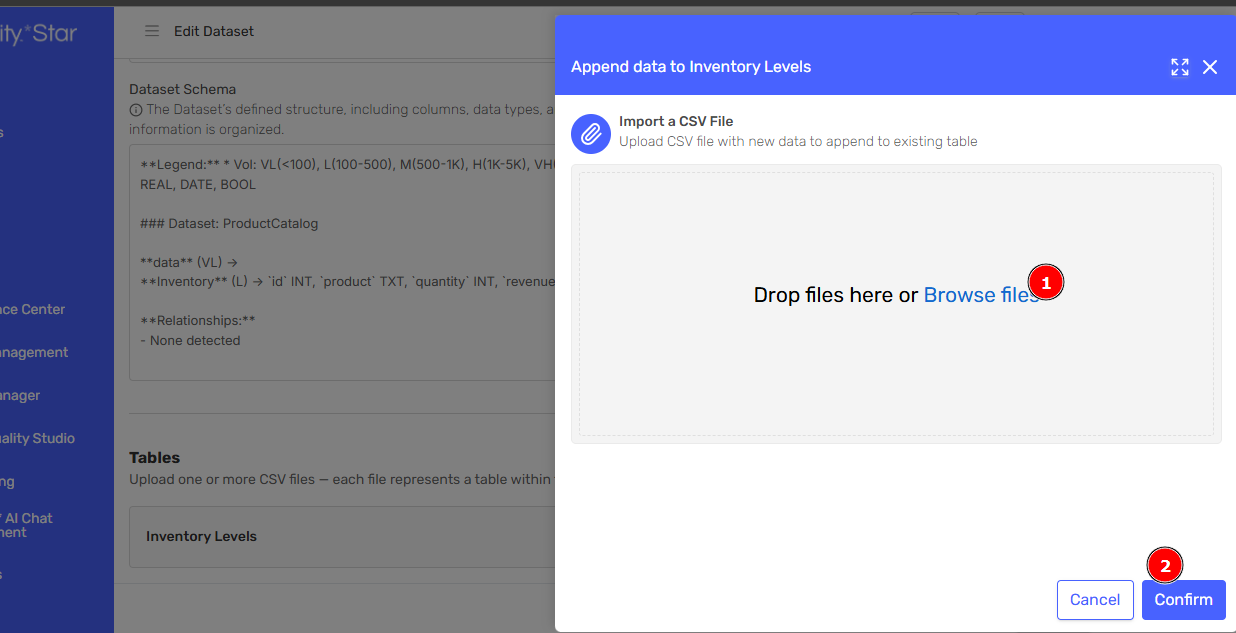Click the info icon next to Dataset Schema
1236x633 pixels.
(135, 111)
